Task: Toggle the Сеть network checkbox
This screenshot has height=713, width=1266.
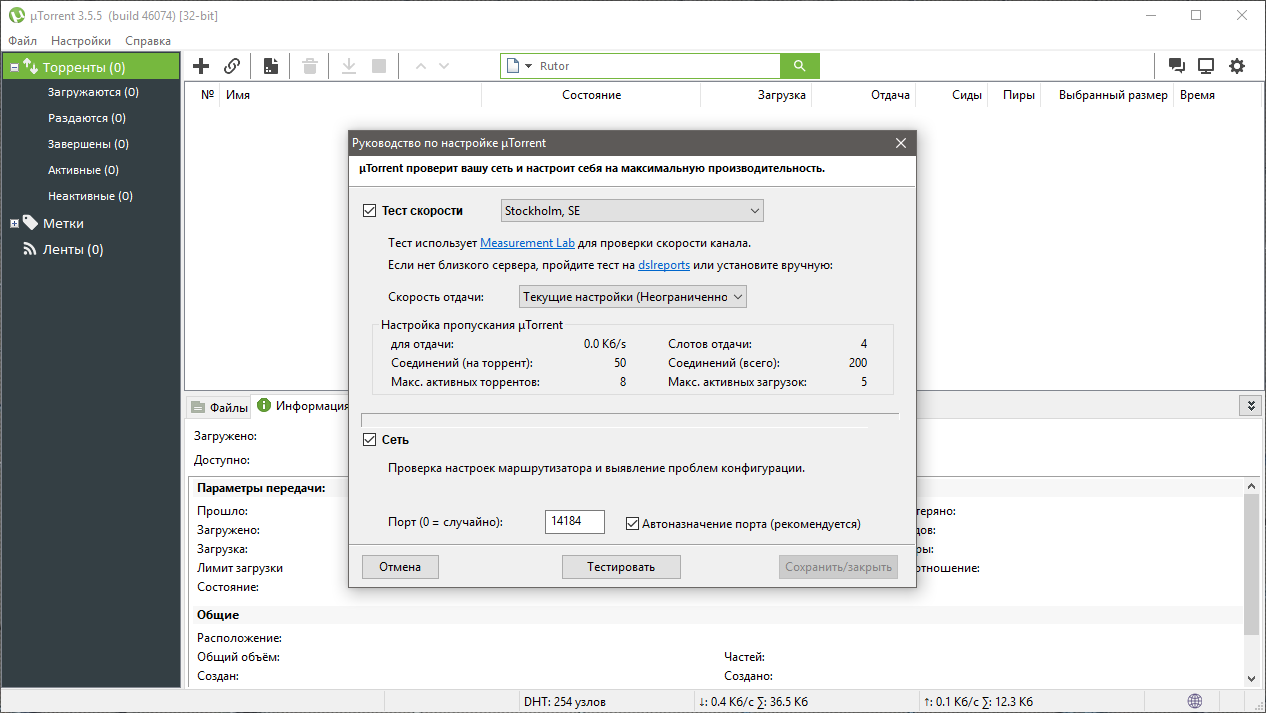Action: (x=369, y=440)
